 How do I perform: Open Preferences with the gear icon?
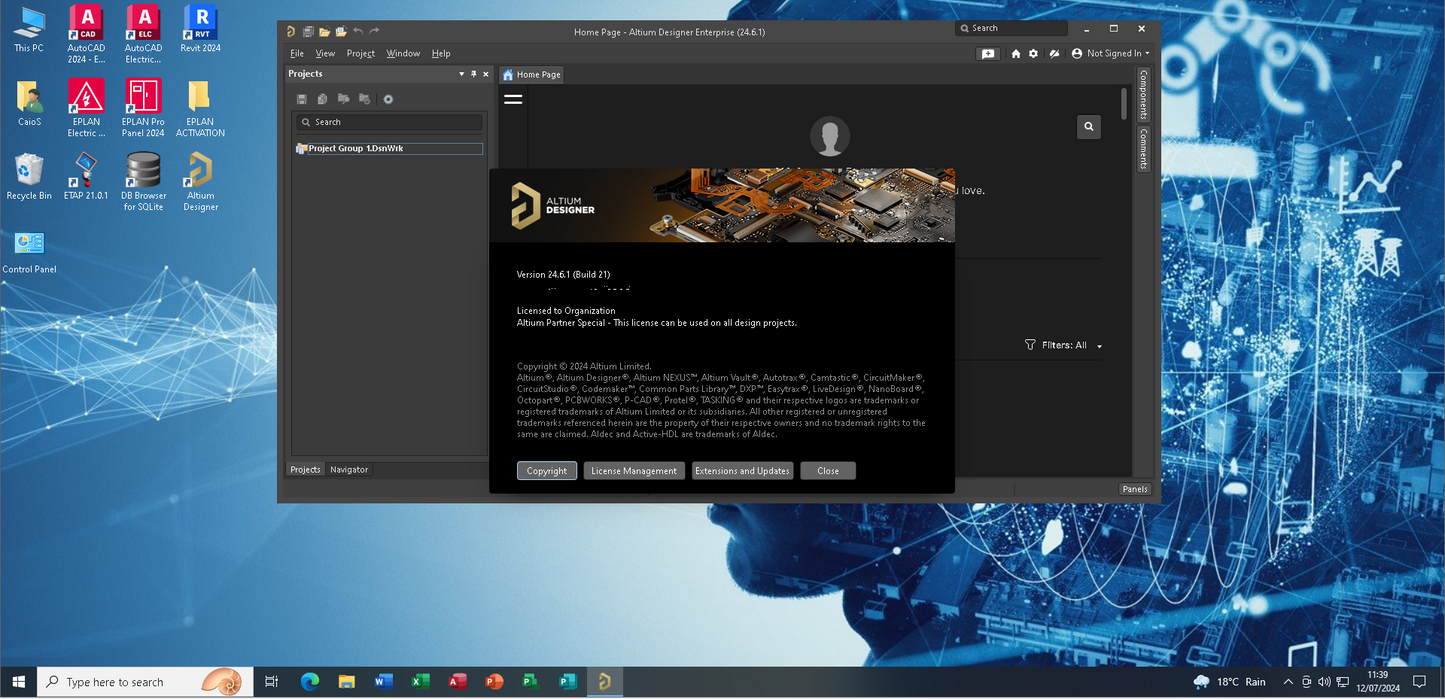pyautogui.click(x=1034, y=54)
